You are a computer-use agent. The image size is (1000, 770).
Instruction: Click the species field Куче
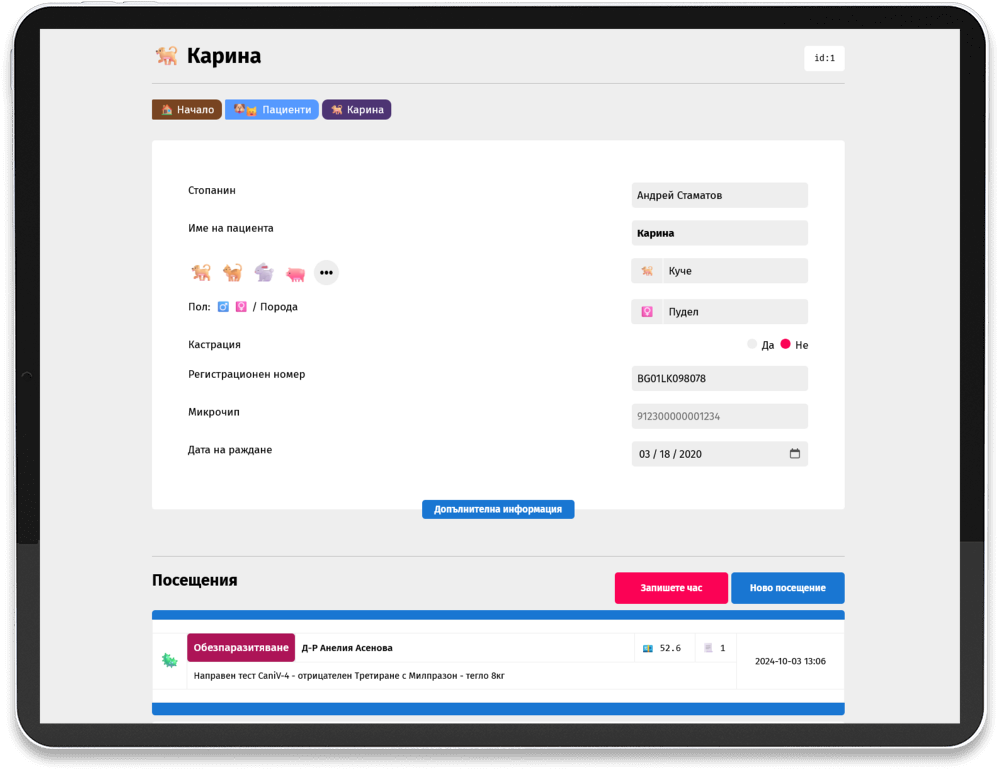[735, 271]
